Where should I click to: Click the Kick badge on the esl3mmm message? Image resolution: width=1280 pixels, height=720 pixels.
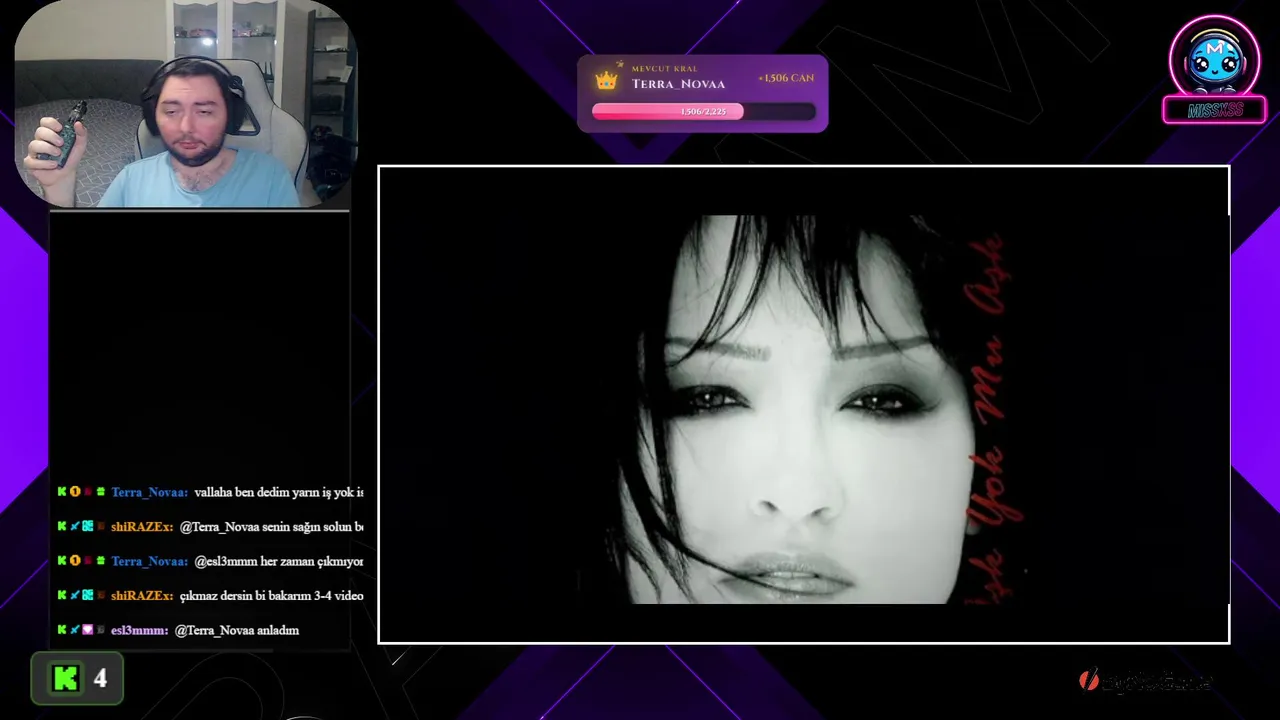62,630
